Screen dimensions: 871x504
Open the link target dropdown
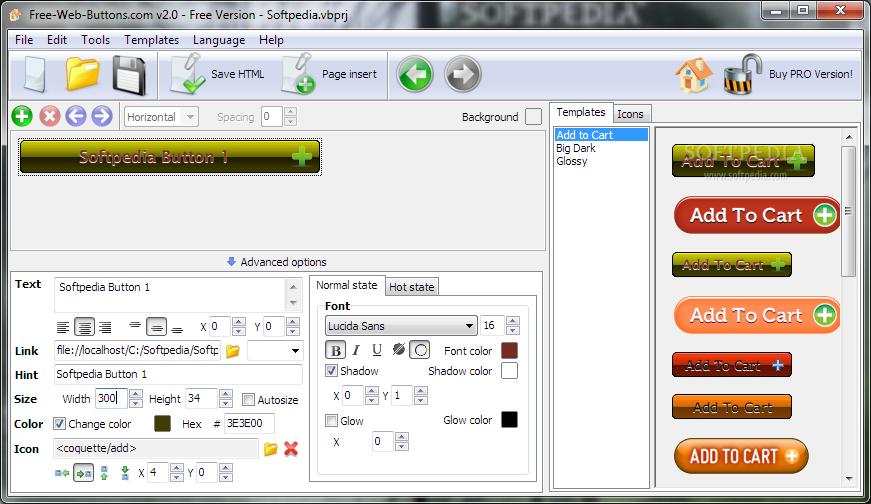point(276,351)
